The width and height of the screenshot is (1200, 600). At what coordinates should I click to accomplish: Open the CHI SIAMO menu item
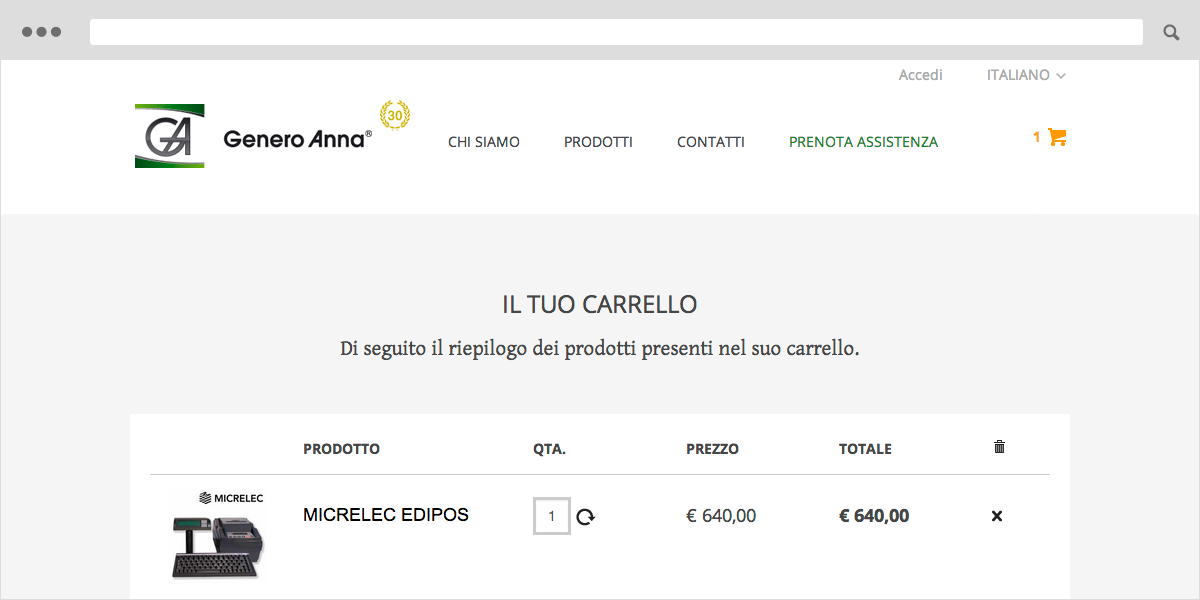point(484,142)
